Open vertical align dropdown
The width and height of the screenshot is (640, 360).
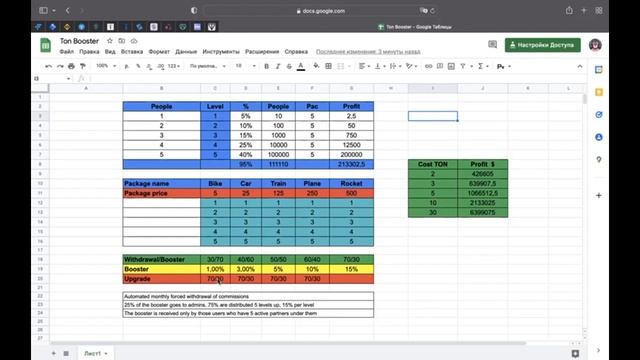tap(380, 66)
